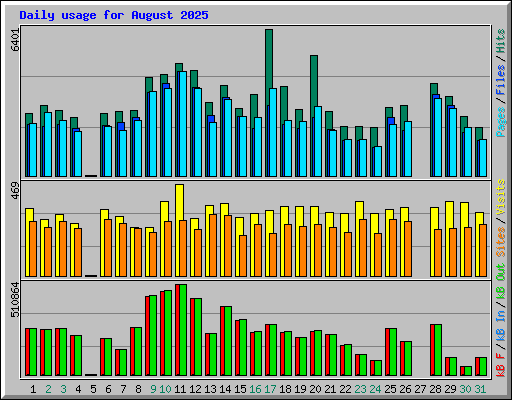Select the tallest green kB Out bar on day 11
Screen dimensions: 512x400
pos(183,330)
